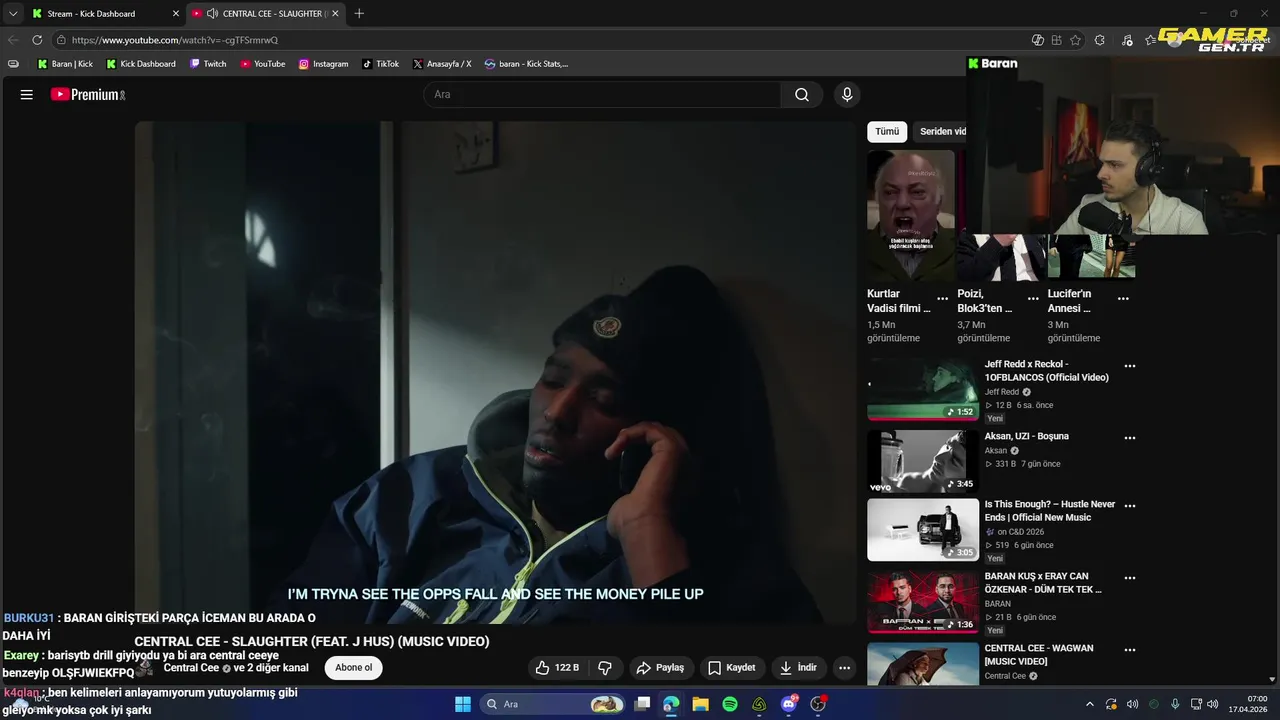The height and width of the screenshot is (720, 1280).
Task: Subscribe with the Abone ol button
Action: [x=353, y=667]
